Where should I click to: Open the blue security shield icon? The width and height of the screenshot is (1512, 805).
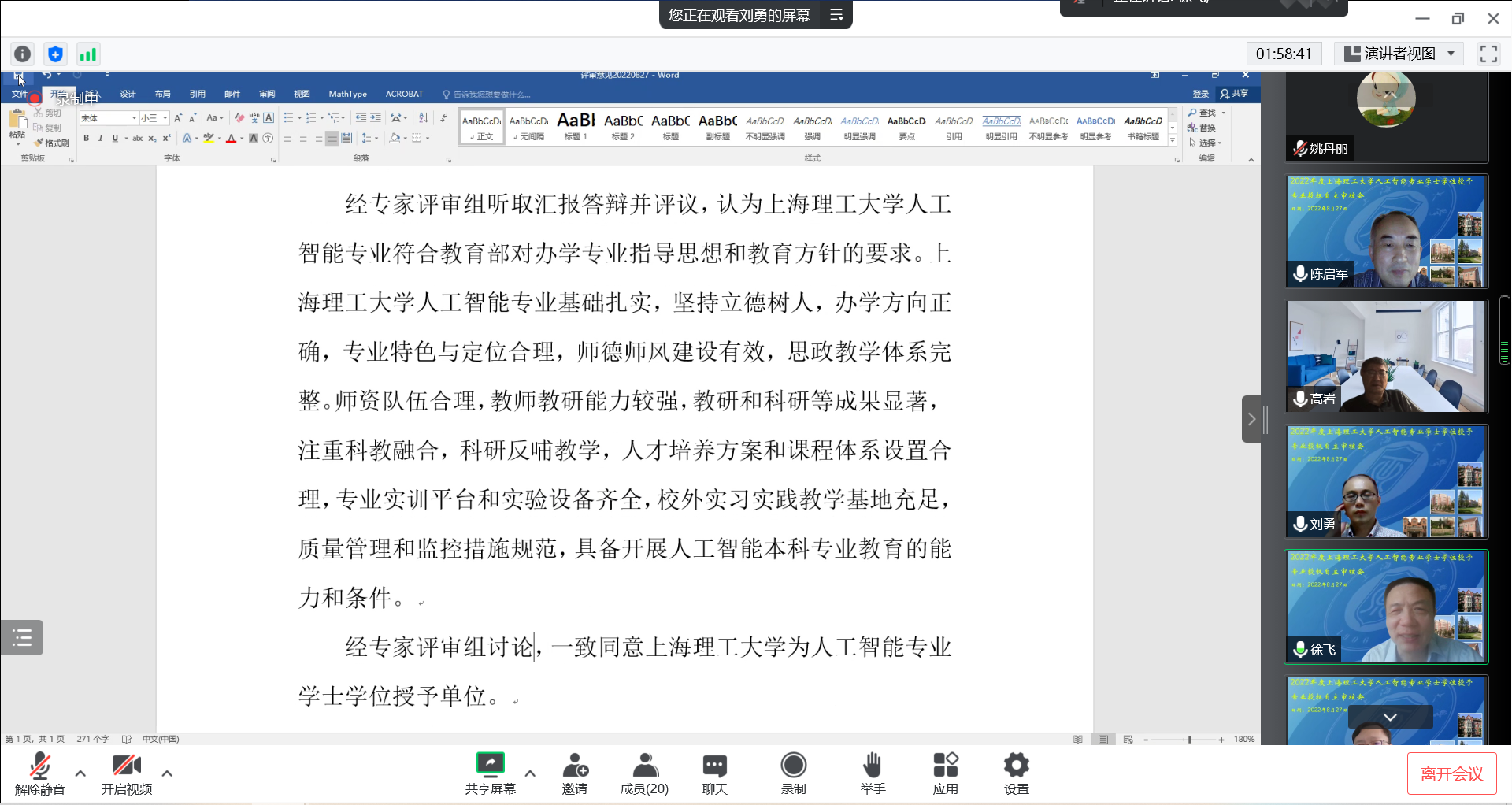point(55,54)
